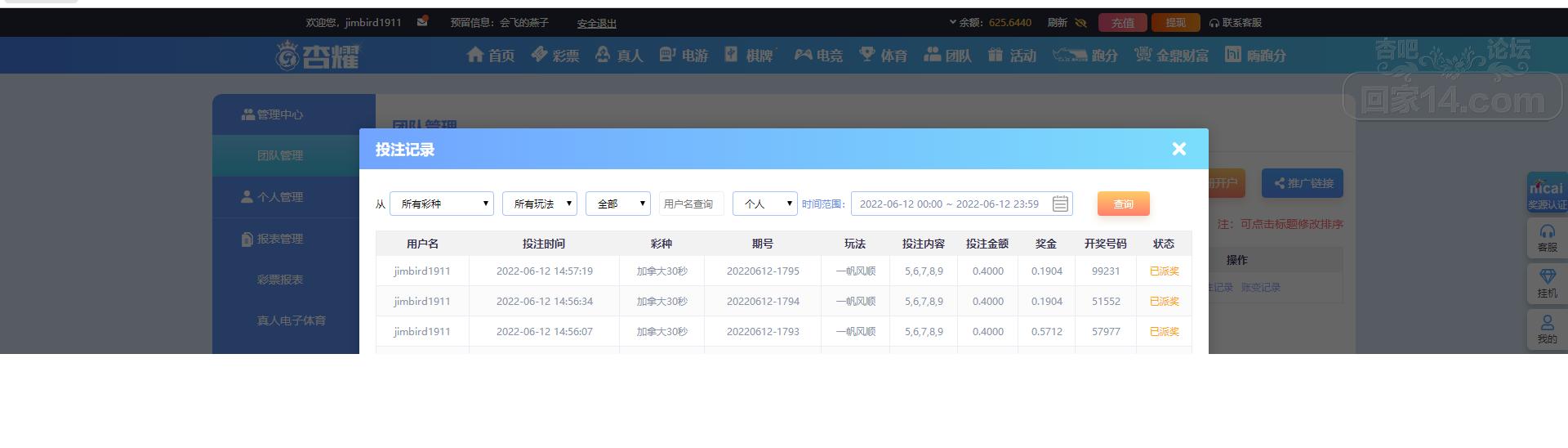
Task: Click issue 20220612-1793 cell
Action: click(x=763, y=331)
